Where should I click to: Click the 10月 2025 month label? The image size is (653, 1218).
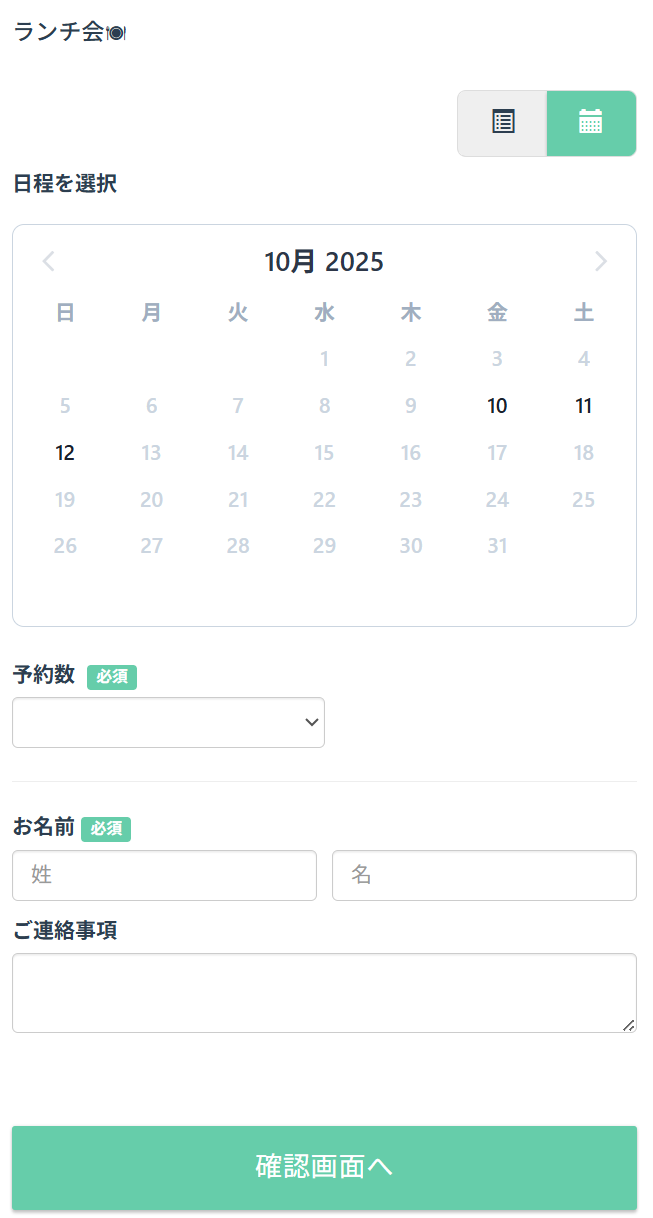(x=326, y=262)
